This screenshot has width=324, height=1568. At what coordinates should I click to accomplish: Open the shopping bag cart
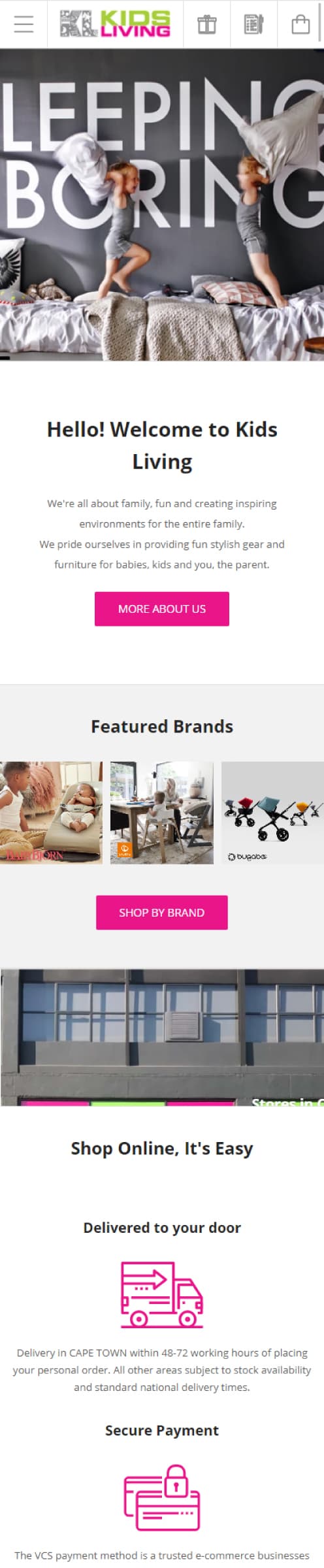(x=300, y=24)
